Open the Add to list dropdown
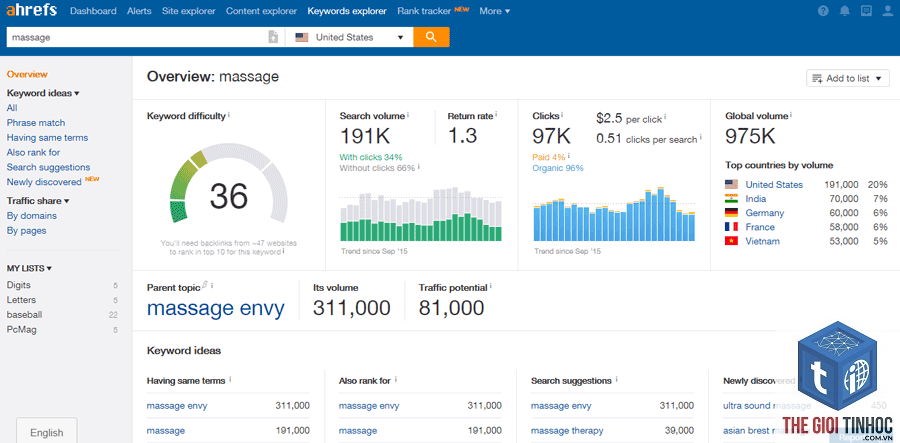 848,79
